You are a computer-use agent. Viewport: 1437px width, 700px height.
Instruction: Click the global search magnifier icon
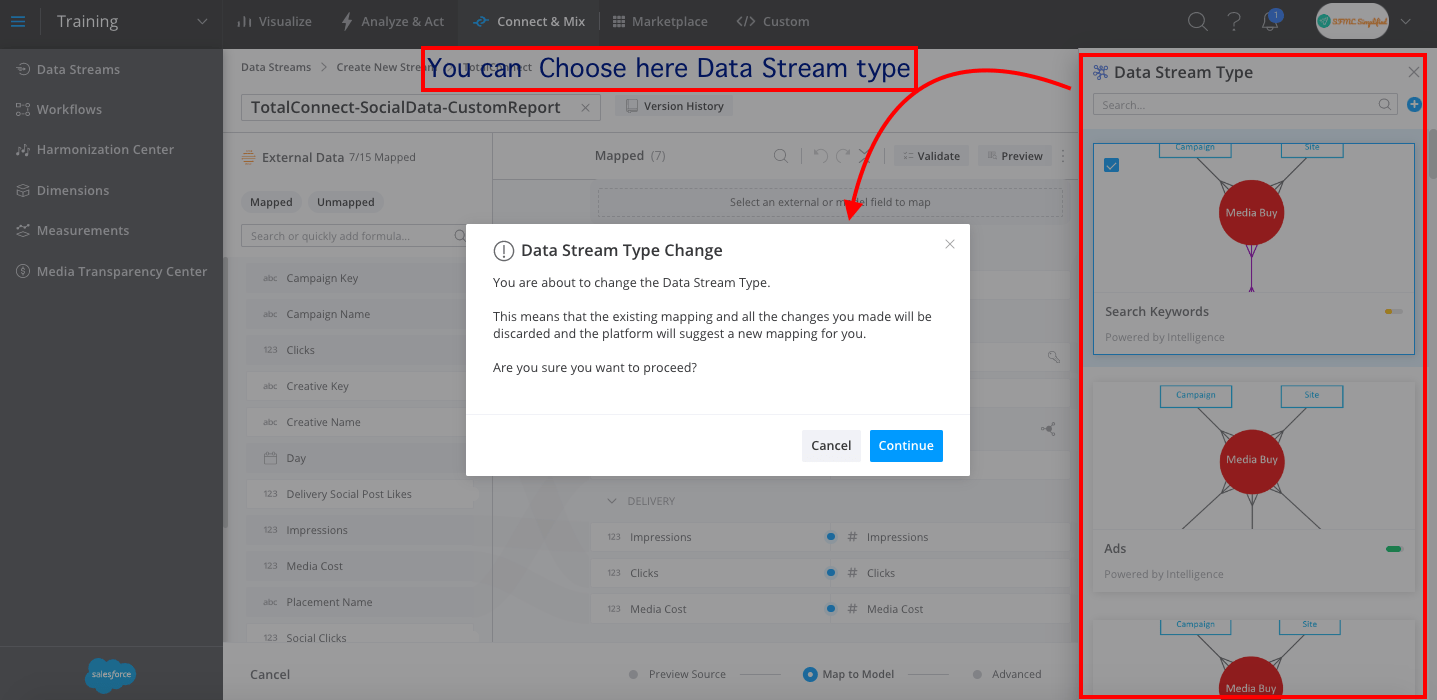[1197, 21]
